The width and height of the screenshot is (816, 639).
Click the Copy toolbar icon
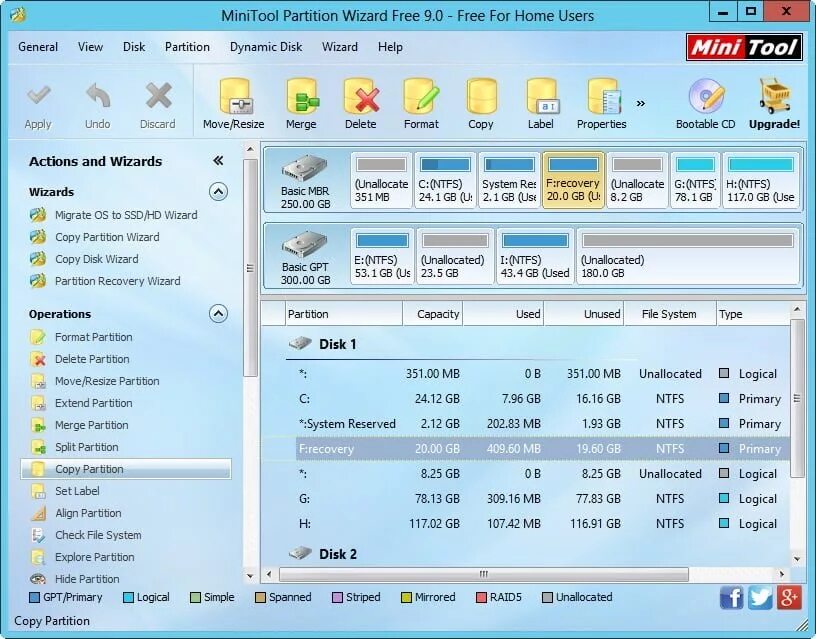(481, 97)
